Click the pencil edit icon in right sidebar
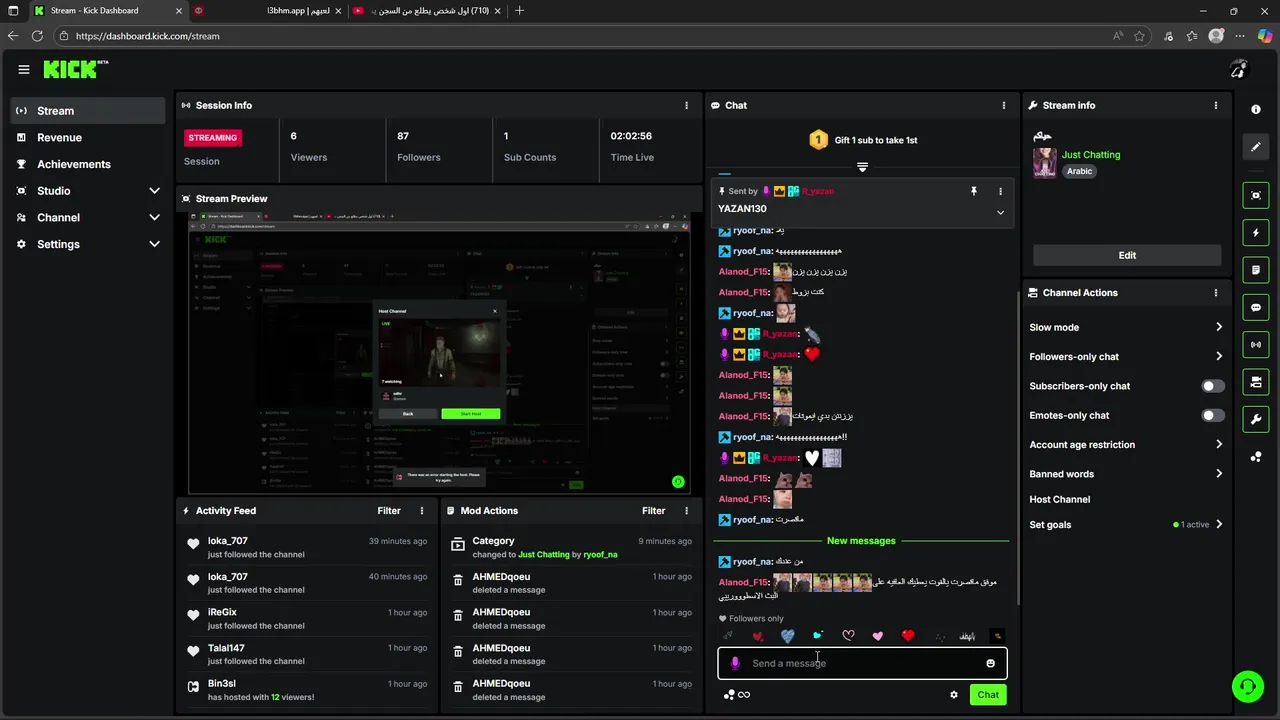The width and height of the screenshot is (1280, 720). point(1256,147)
